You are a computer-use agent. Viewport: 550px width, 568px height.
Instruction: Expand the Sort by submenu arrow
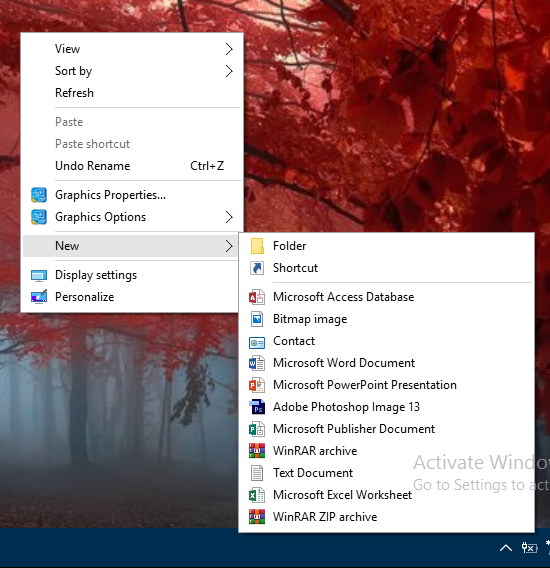tap(229, 71)
